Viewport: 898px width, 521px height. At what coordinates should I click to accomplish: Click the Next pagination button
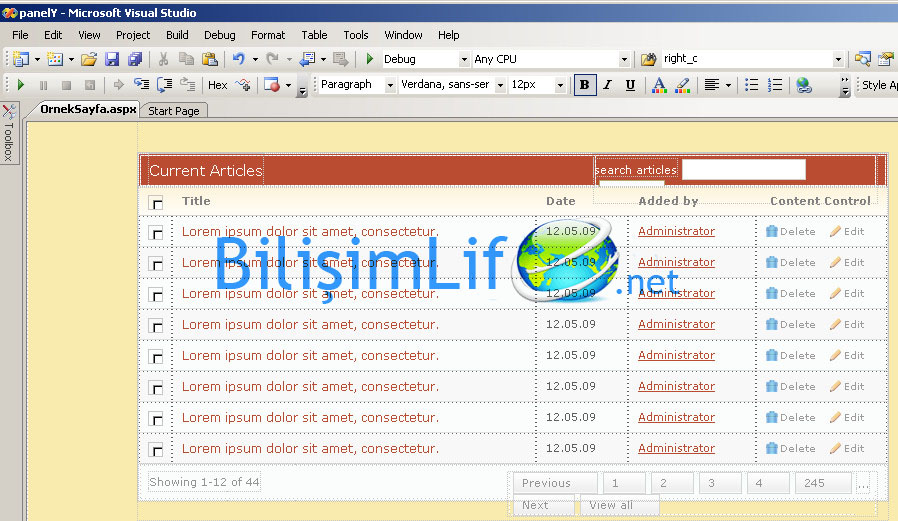point(543,506)
